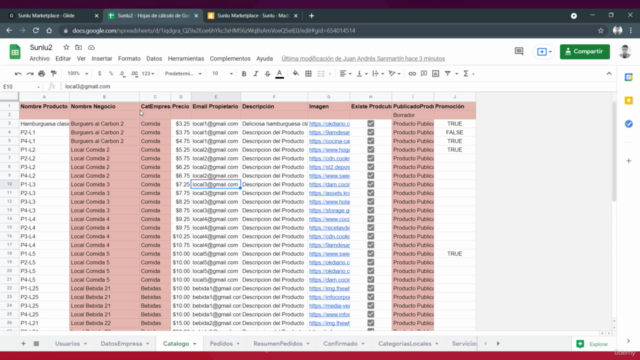The height and width of the screenshot is (360, 640).
Task: Open the Borders tool
Action: tap(309, 74)
